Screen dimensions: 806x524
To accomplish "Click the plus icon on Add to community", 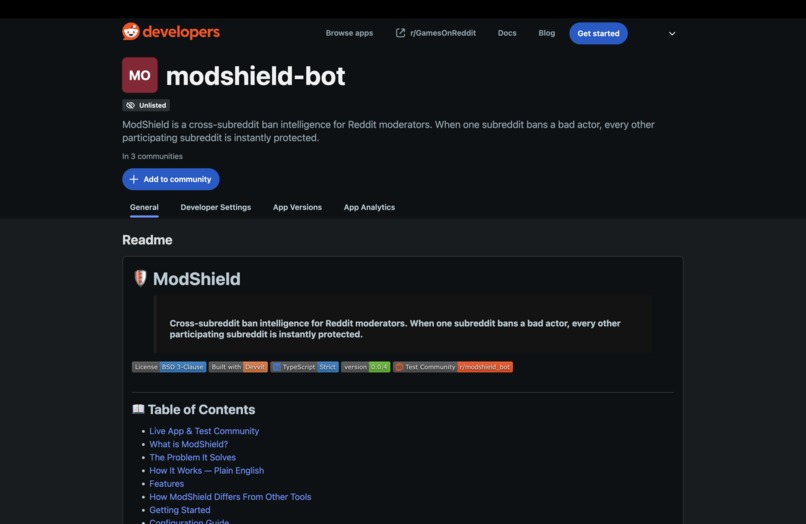I will (x=134, y=179).
